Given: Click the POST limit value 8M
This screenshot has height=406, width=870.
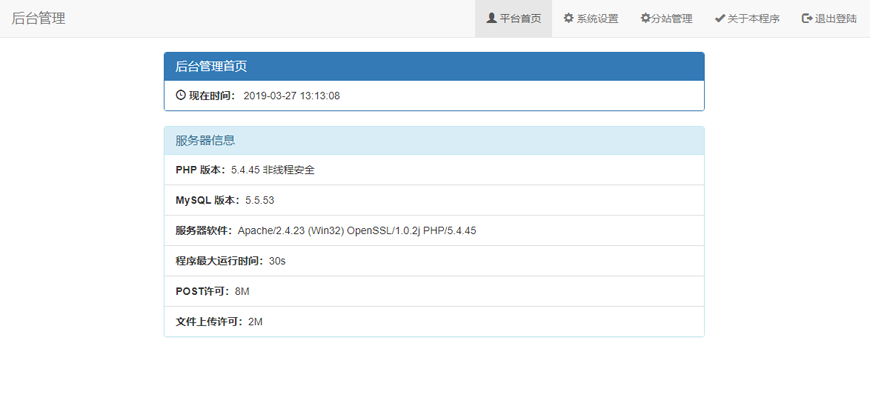Looking at the screenshot, I should [x=242, y=291].
